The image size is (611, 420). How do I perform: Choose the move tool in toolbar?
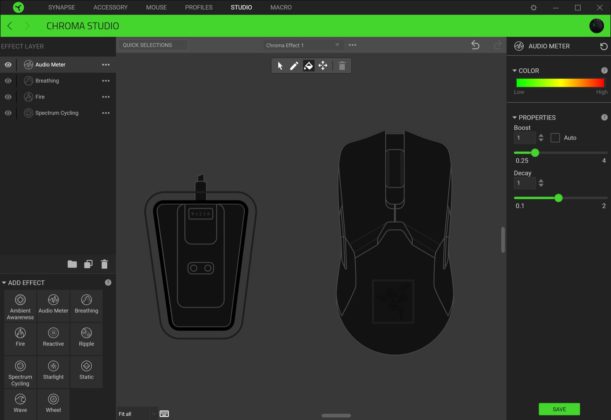pos(323,65)
